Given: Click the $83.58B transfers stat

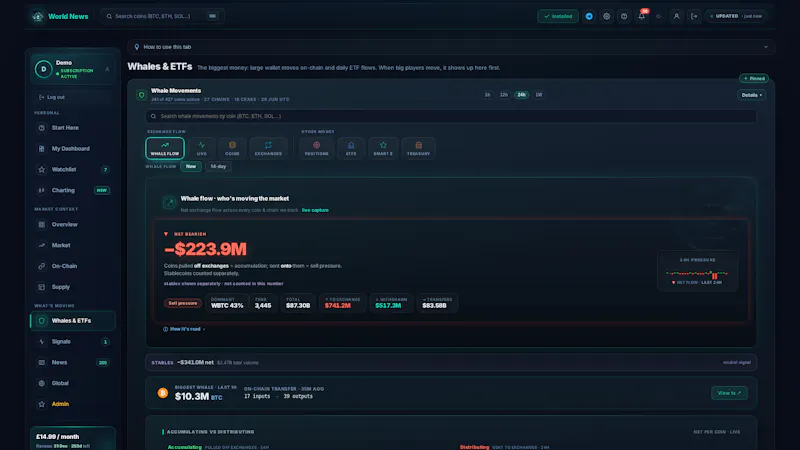Looking at the screenshot, I should tap(437, 303).
